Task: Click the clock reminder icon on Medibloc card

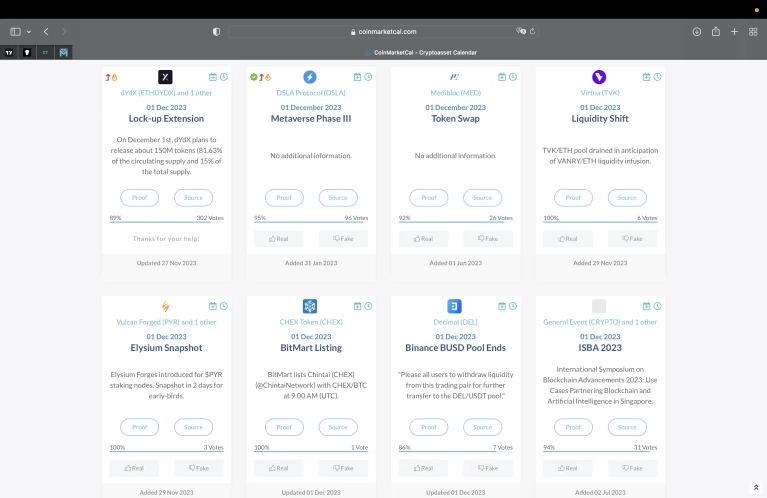Action: click(x=512, y=77)
